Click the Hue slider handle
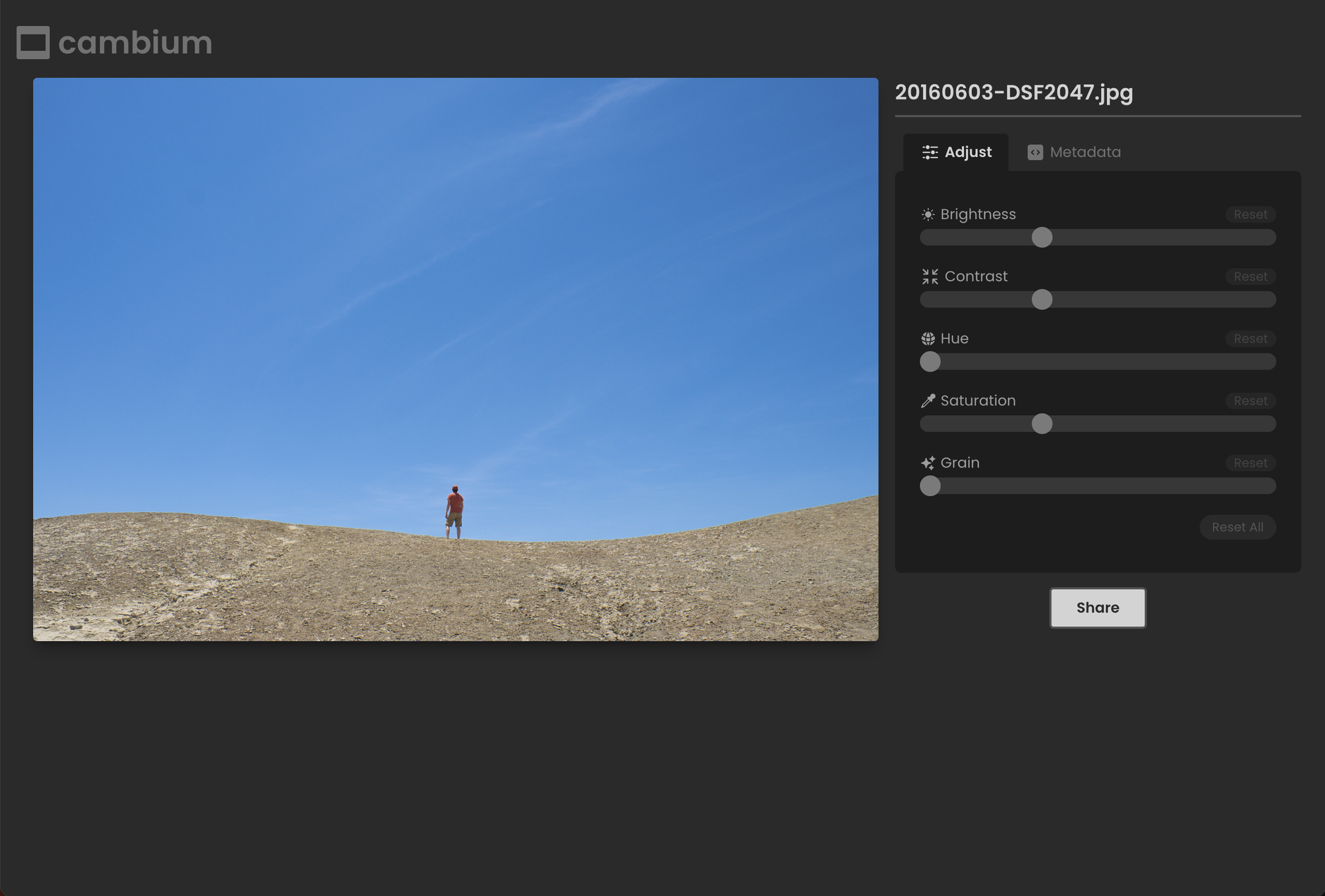Screen dimensions: 1325x896 pyautogui.click(x=930, y=362)
